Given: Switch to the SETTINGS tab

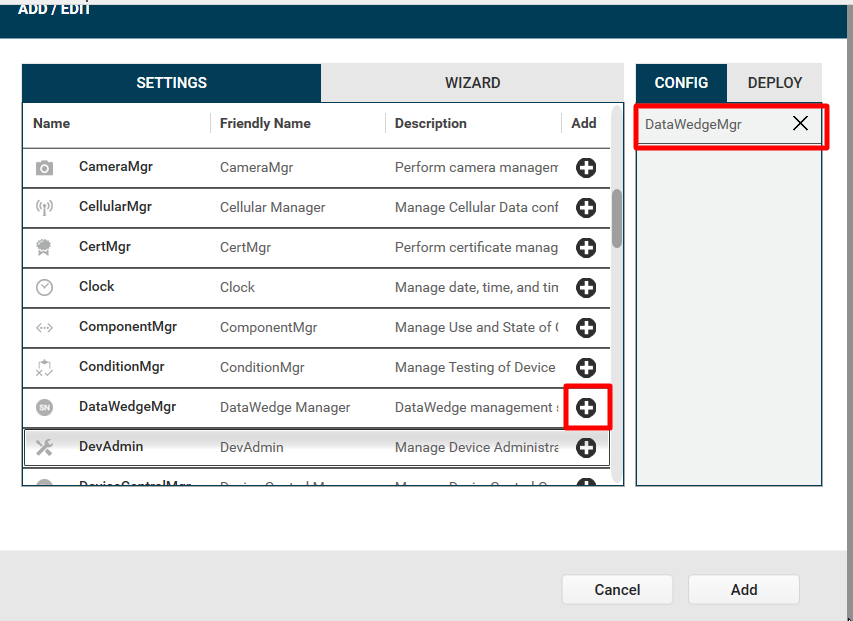Looking at the screenshot, I should [x=171, y=83].
